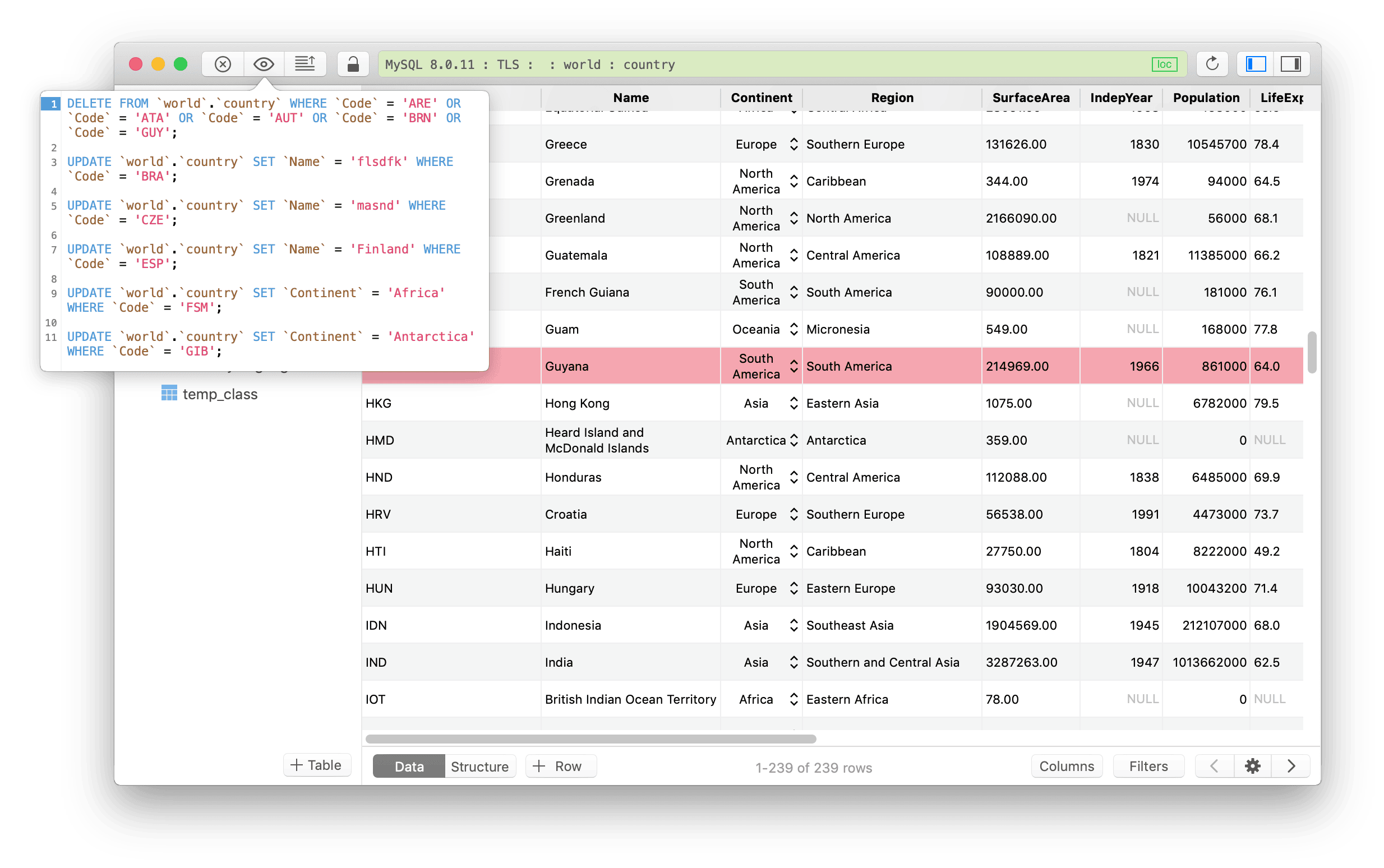This screenshot has width=1384, height=868.
Task: Select the temp_class table in sidebar
Action: [x=220, y=394]
